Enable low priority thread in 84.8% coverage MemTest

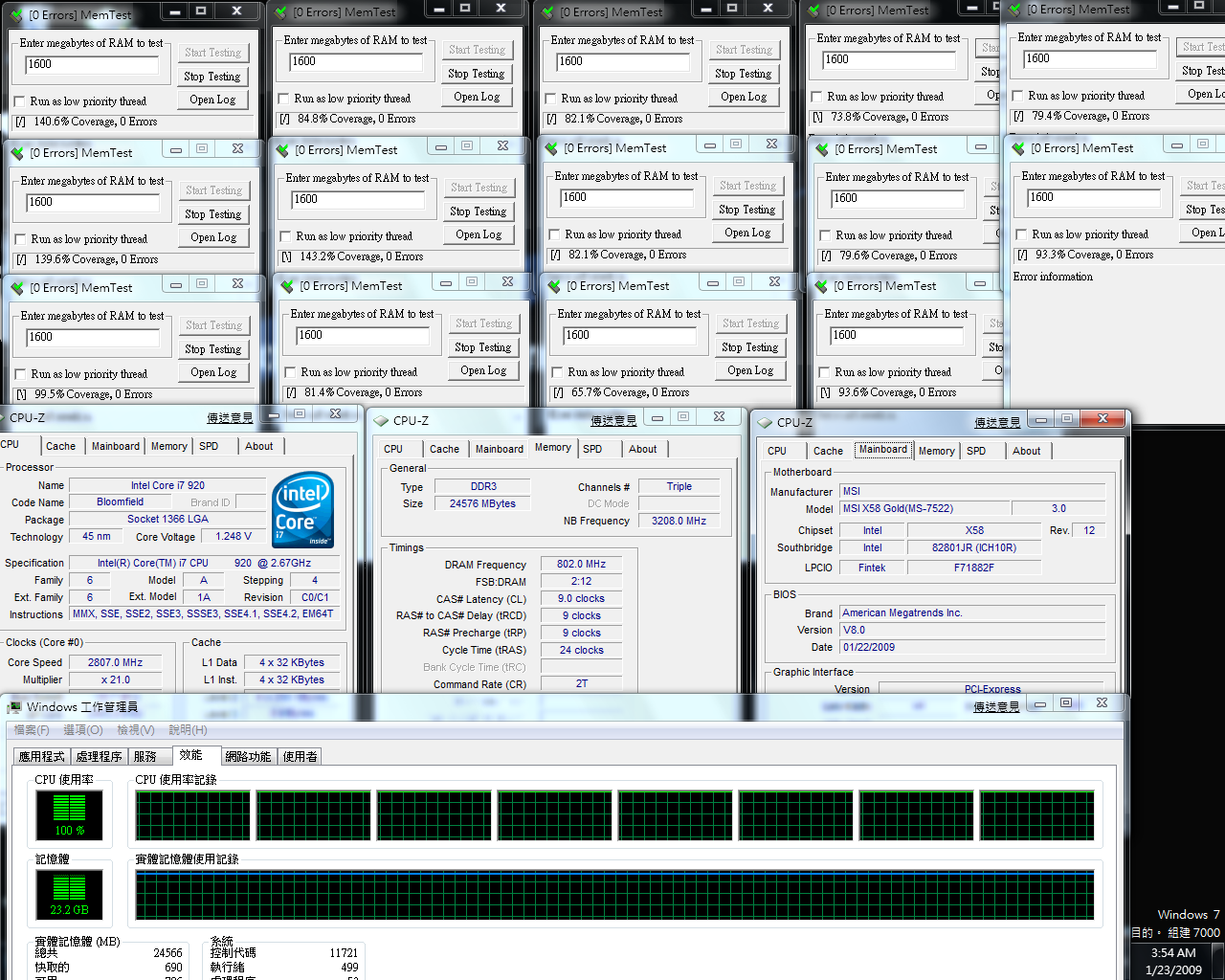(284, 99)
